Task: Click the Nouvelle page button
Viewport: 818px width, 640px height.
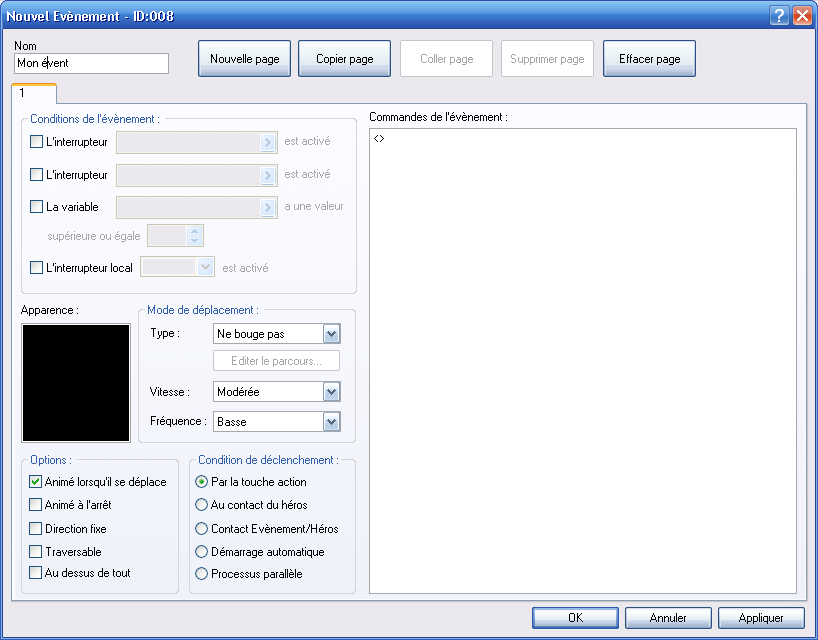Action: (244, 58)
